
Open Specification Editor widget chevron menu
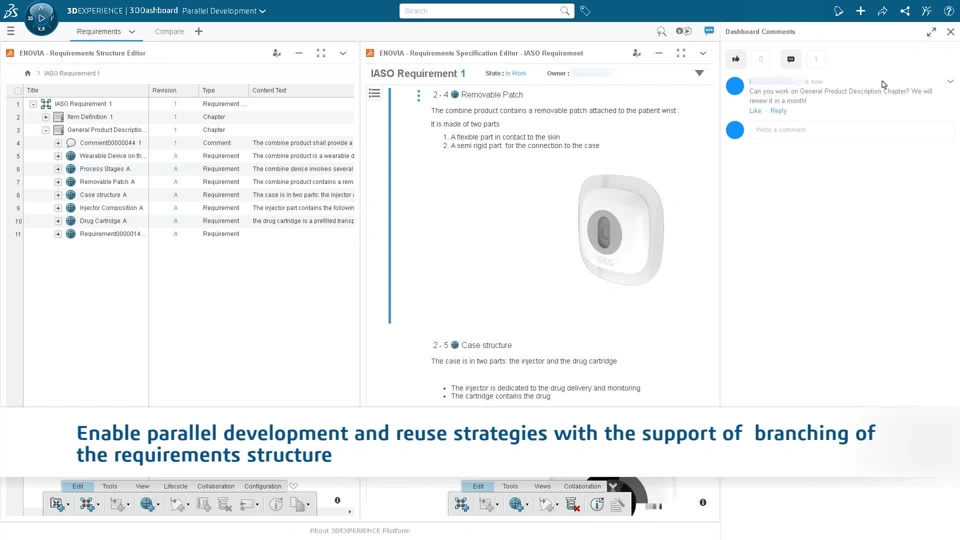[703, 53]
